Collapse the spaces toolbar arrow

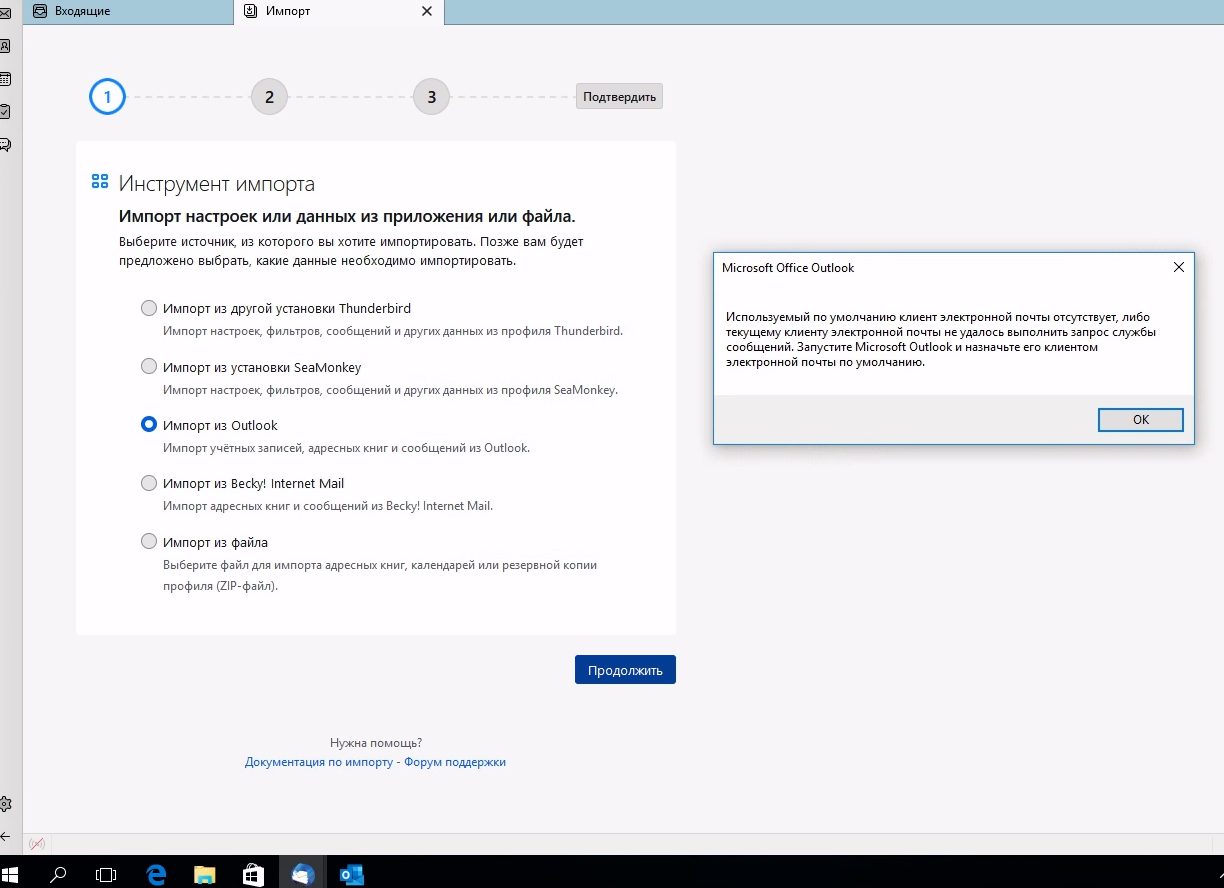tap(5, 837)
